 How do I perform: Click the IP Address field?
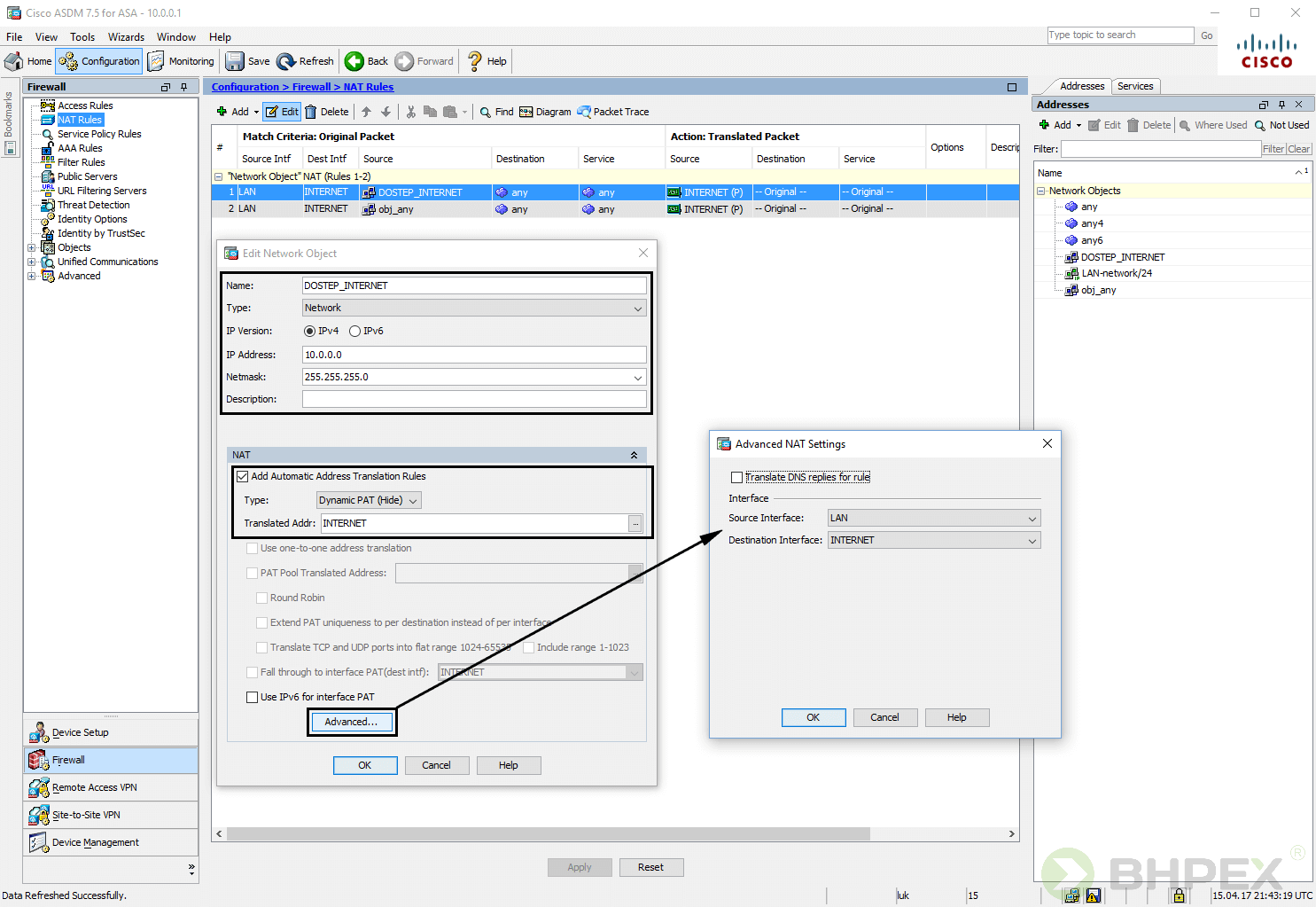(474, 355)
